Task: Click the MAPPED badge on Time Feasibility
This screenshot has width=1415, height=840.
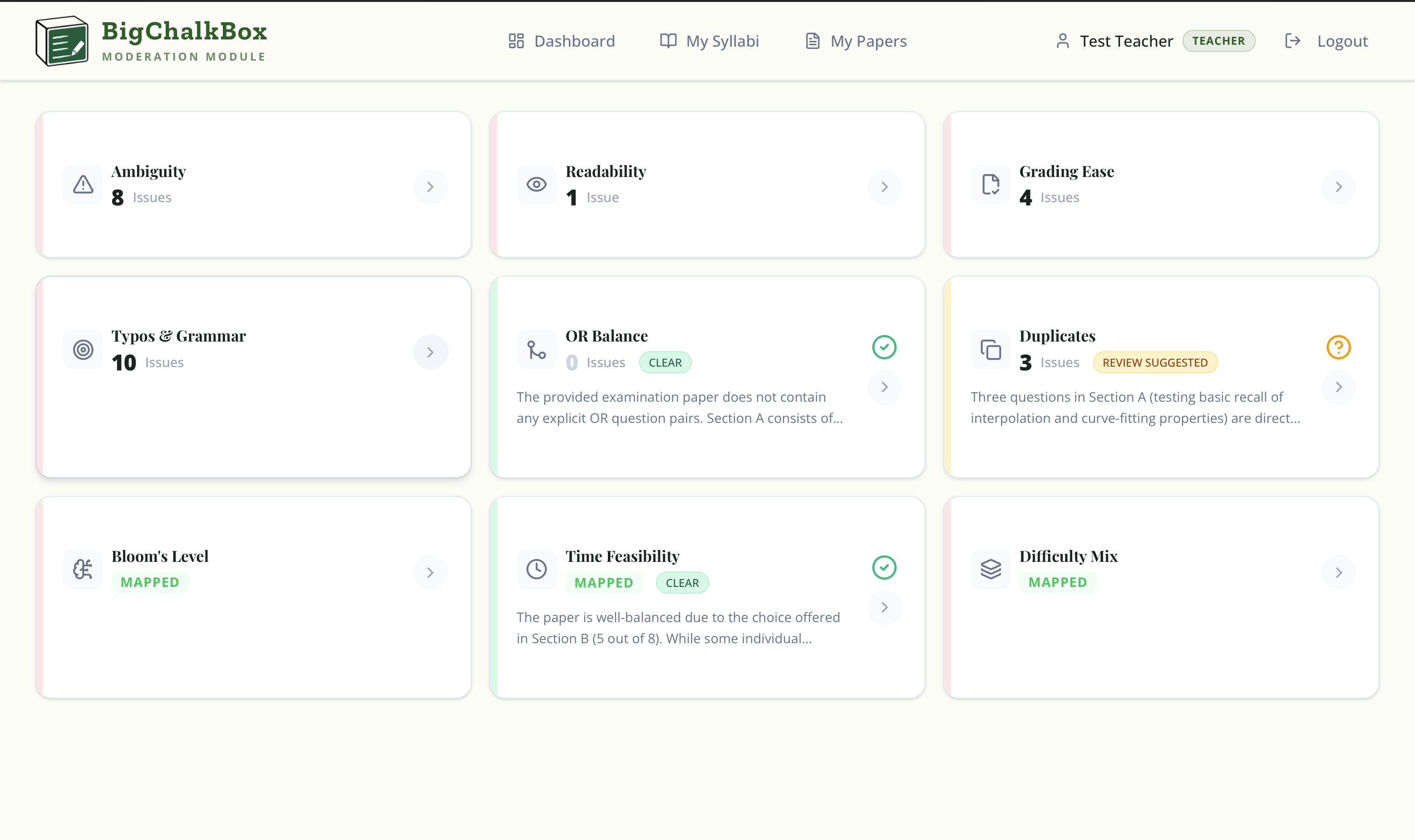Action: coord(604,583)
